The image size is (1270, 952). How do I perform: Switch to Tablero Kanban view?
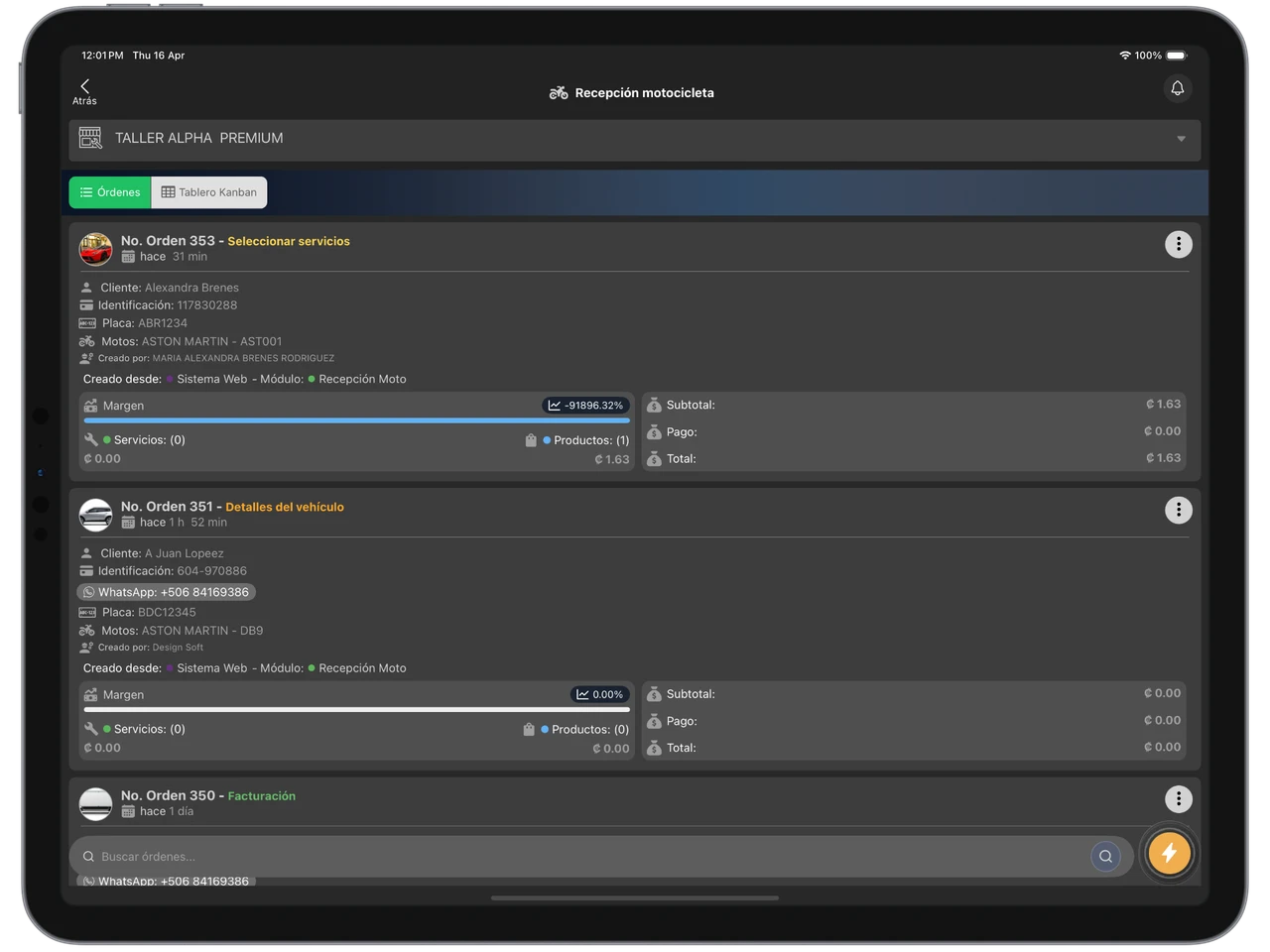(209, 192)
